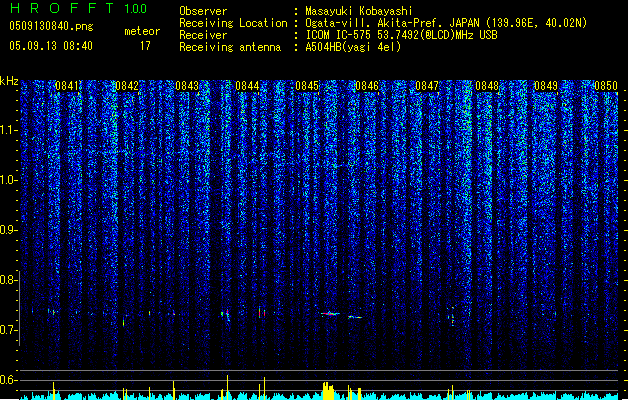Click the 0.6 kHz axis label
This screenshot has height=400, width=629.
[x=7, y=380]
